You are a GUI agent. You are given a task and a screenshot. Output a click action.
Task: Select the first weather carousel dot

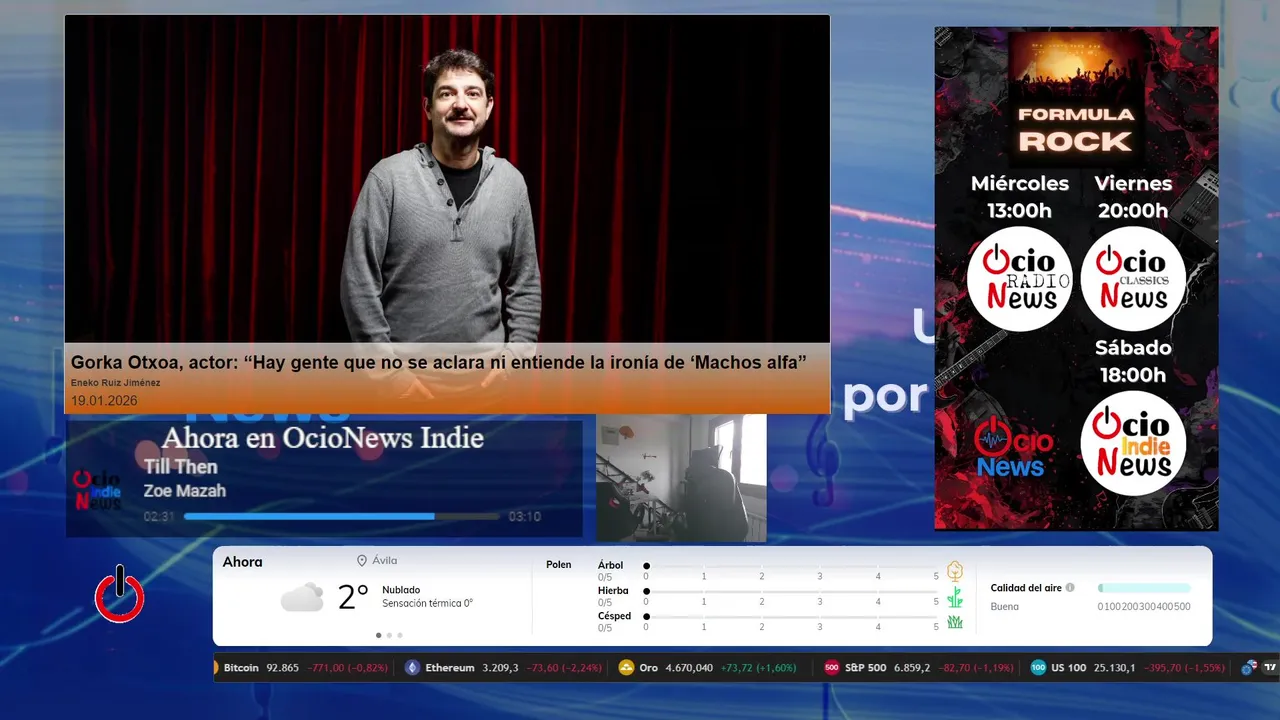[378, 635]
